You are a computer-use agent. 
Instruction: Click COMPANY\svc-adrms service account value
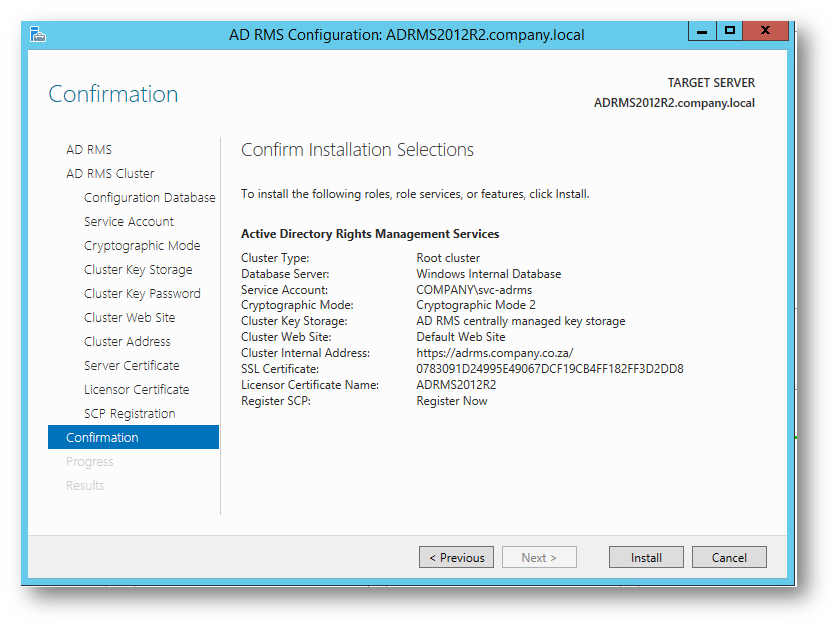[x=474, y=290]
